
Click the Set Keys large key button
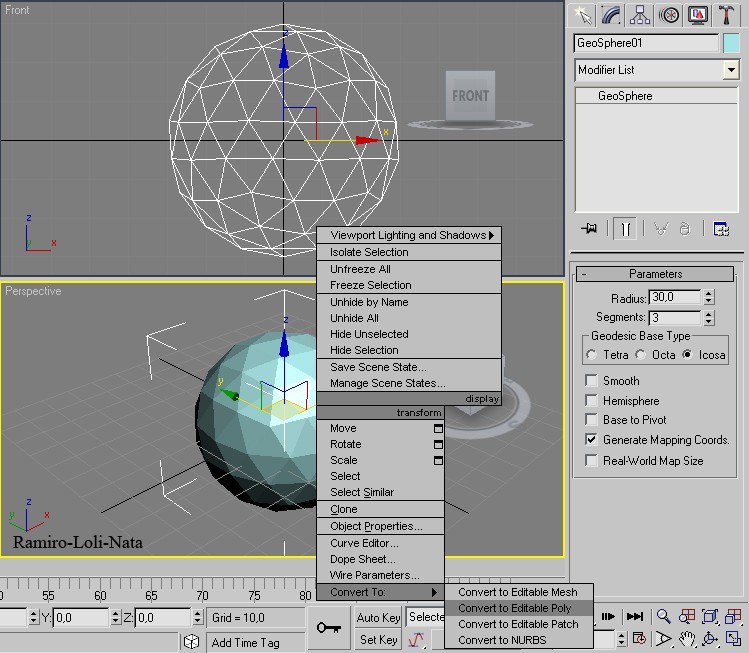[329, 627]
